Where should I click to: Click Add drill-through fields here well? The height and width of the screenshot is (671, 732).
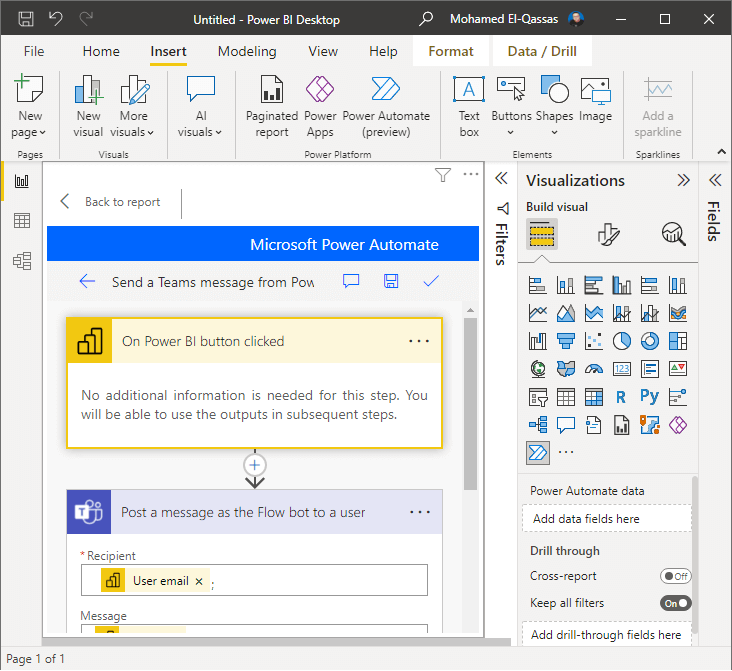click(x=606, y=635)
